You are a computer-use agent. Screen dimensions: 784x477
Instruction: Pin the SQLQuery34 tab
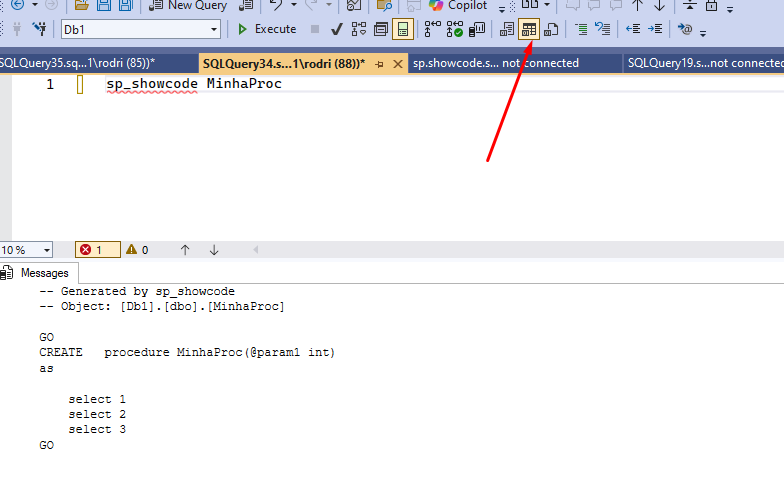click(x=380, y=64)
